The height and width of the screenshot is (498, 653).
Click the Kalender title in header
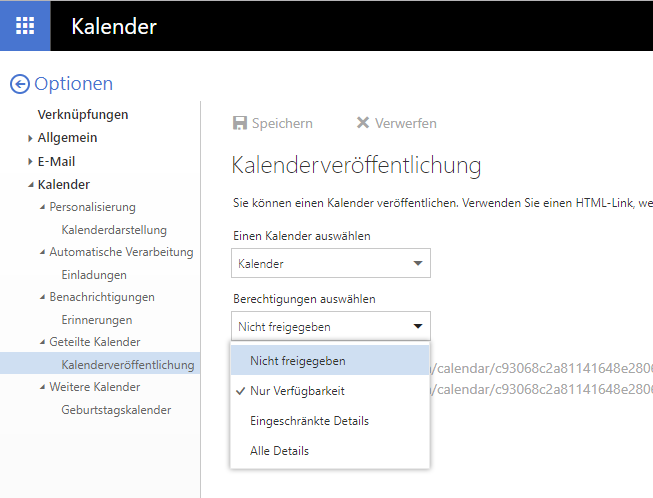[x=114, y=26]
